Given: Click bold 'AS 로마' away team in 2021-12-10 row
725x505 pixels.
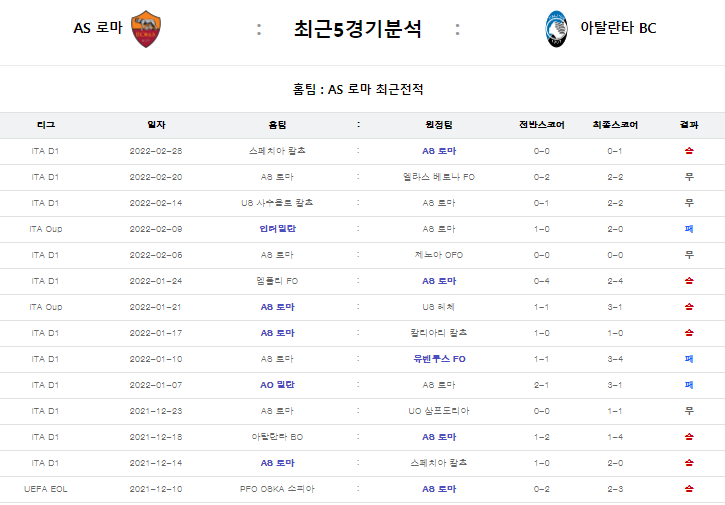Looking at the screenshot, I should tap(439, 488).
